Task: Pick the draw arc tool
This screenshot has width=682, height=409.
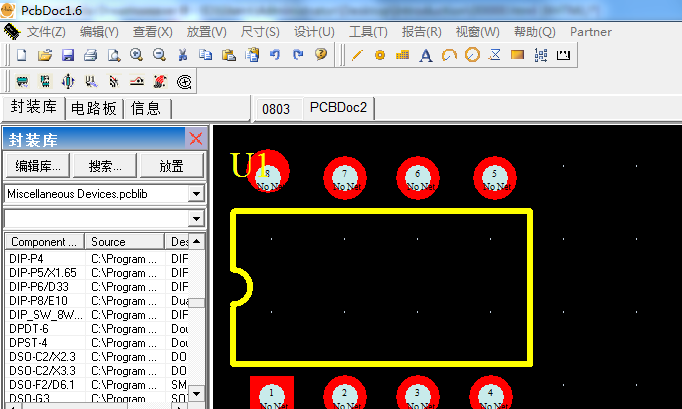Action: 449,55
